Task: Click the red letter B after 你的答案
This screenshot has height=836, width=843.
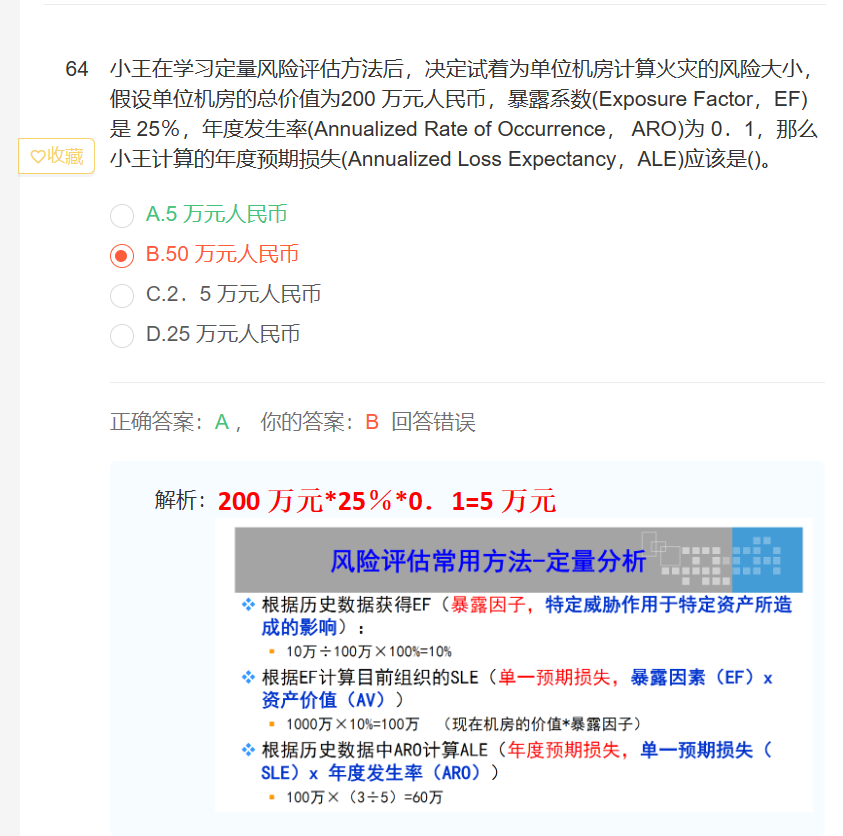Action: [371, 422]
